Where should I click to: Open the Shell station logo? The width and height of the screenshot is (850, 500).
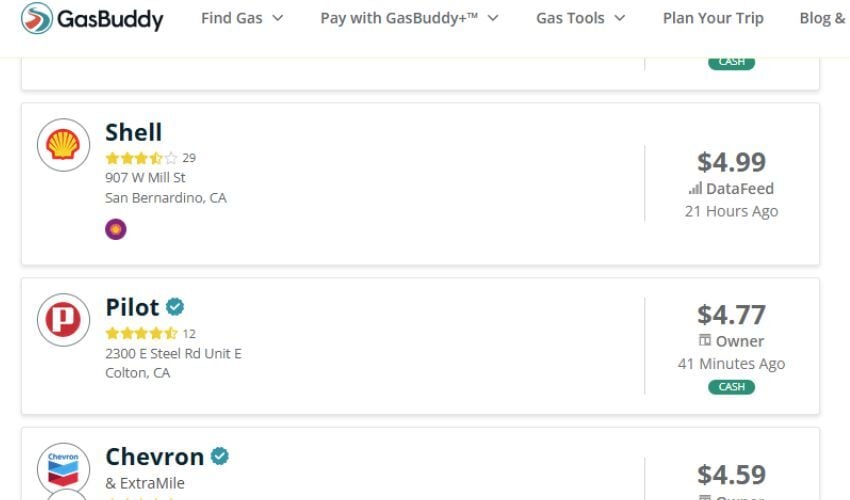pyautogui.click(x=63, y=146)
